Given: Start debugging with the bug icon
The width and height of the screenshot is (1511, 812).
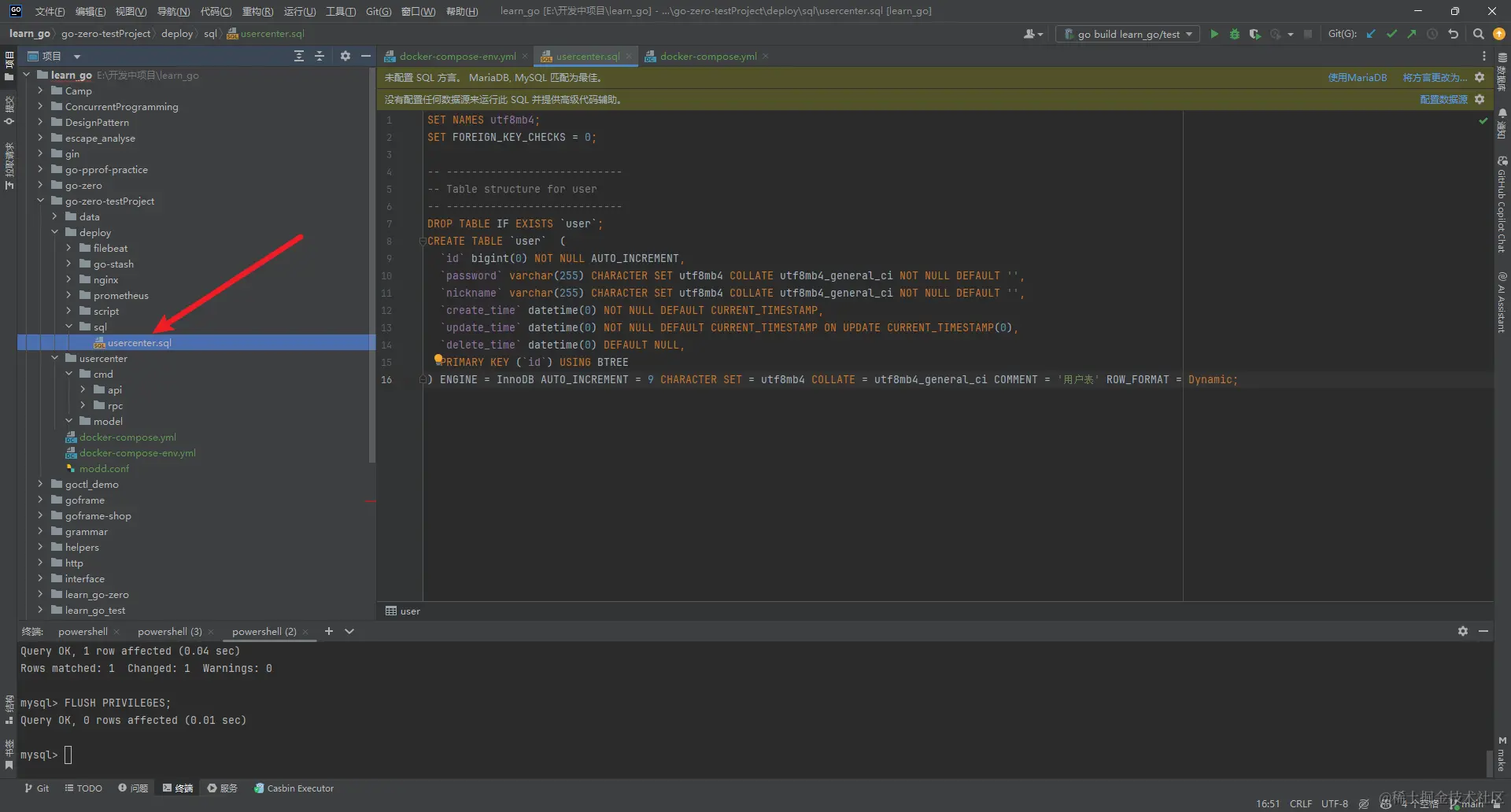Looking at the screenshot, I should tap(1235, 34).
